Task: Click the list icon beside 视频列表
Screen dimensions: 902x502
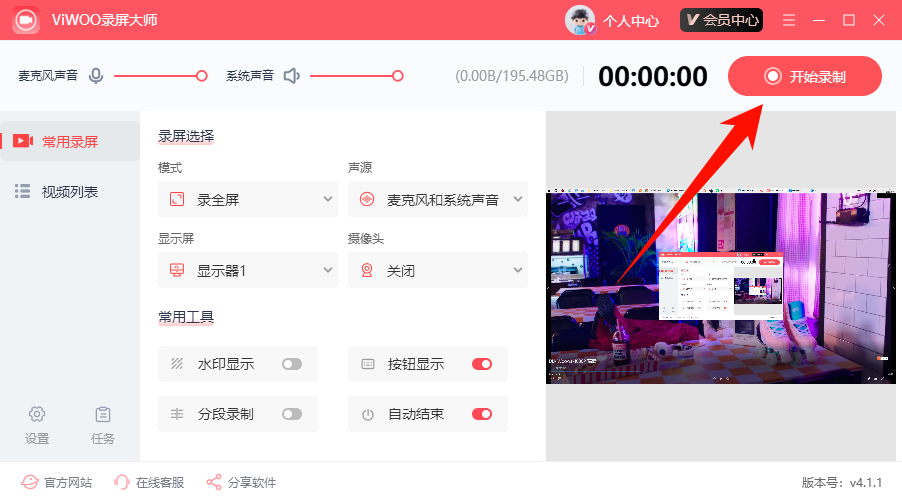Action: 22,191
